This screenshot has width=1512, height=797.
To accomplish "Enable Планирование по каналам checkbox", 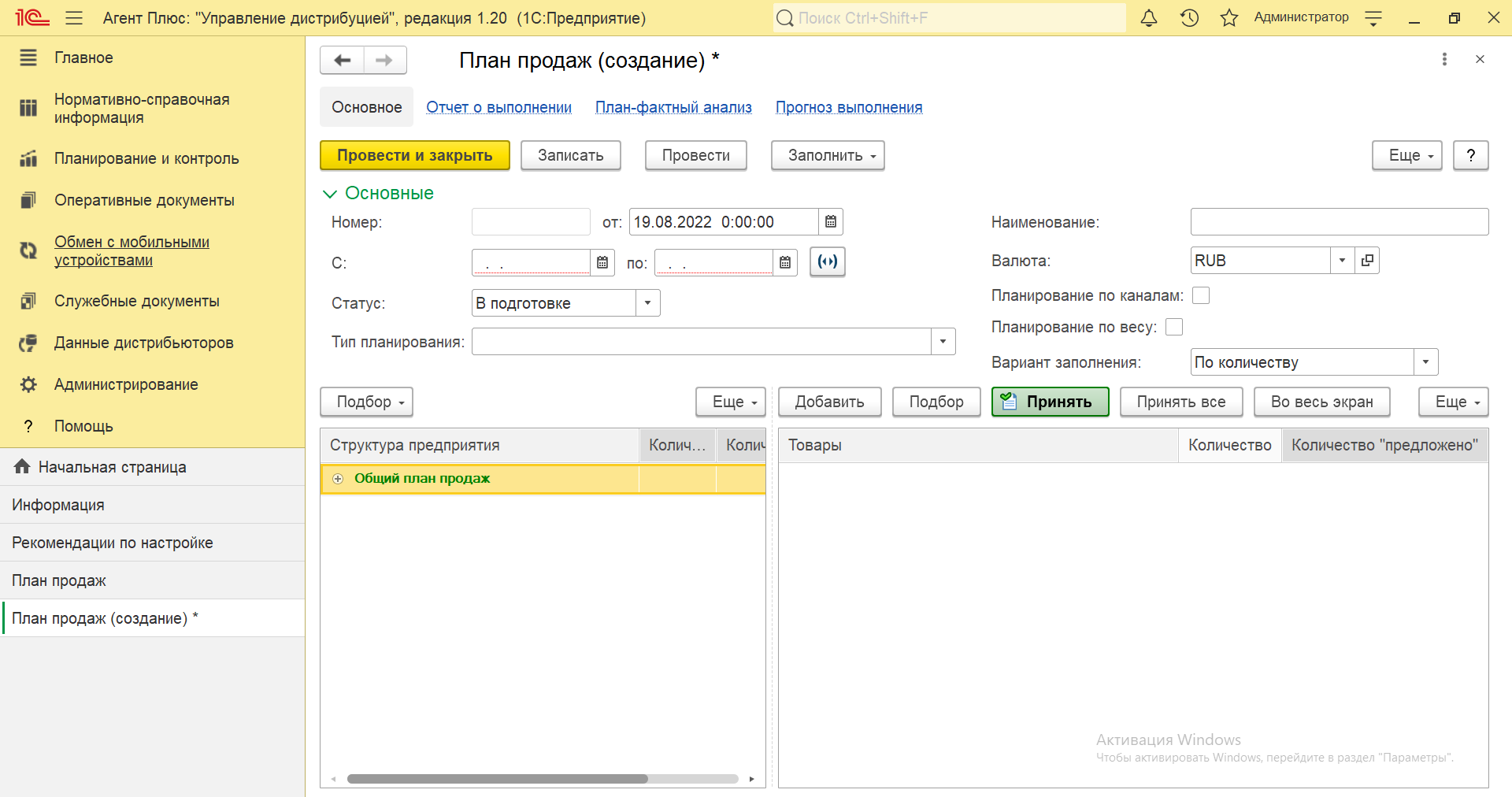I will point(1201,295).
